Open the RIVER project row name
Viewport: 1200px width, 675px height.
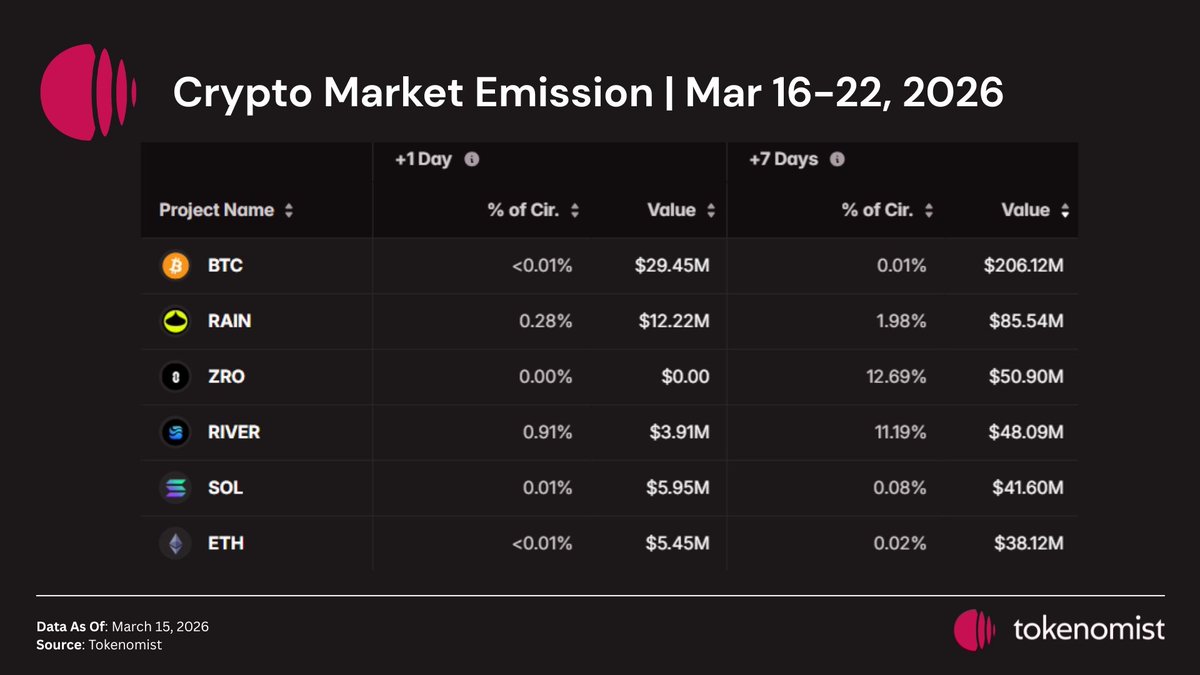[x=233, y=432]
